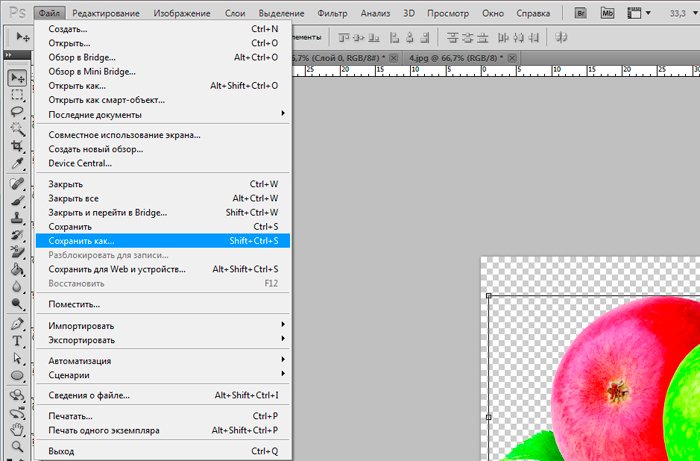The height and width of the screenshot is (461, 700).
Task: Select the Lasso tool
Action: (x=17, y=112)
